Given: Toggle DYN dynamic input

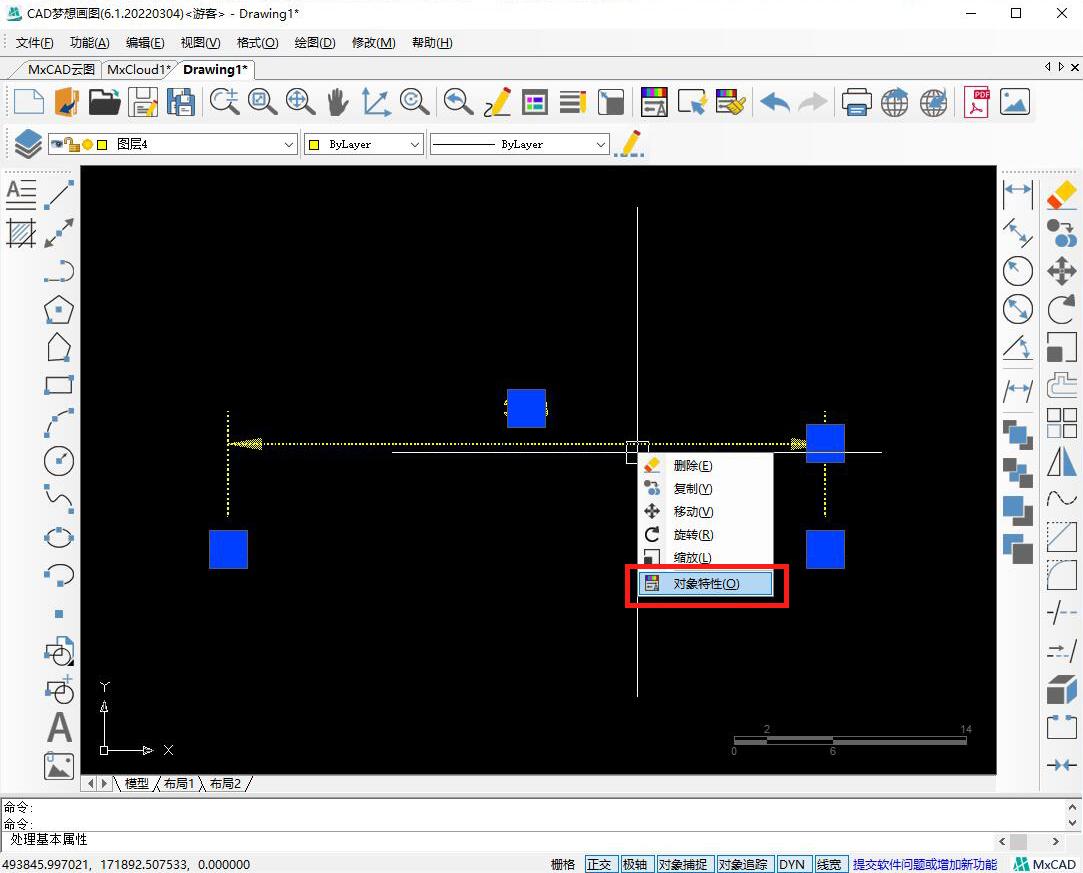Looking at the screenshot, I should point(792,864).
